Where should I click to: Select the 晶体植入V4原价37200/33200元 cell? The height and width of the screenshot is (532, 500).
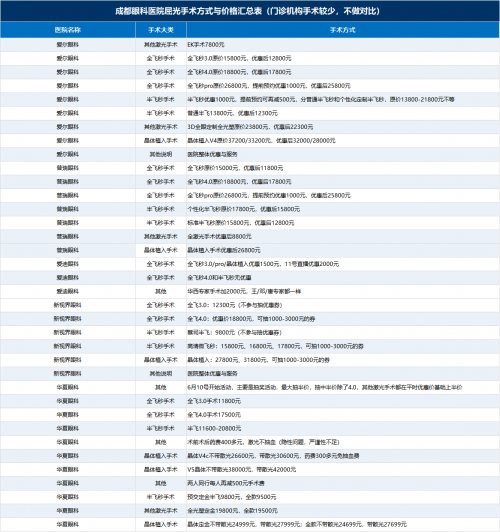[343, 140]
